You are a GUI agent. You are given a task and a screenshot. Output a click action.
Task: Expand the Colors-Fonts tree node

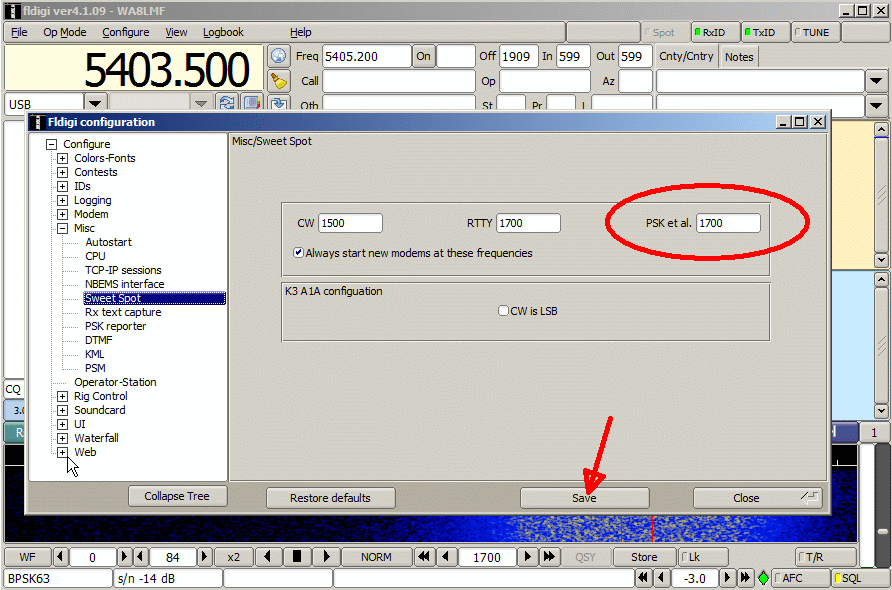pyautogui.click(x=63, y=158)
